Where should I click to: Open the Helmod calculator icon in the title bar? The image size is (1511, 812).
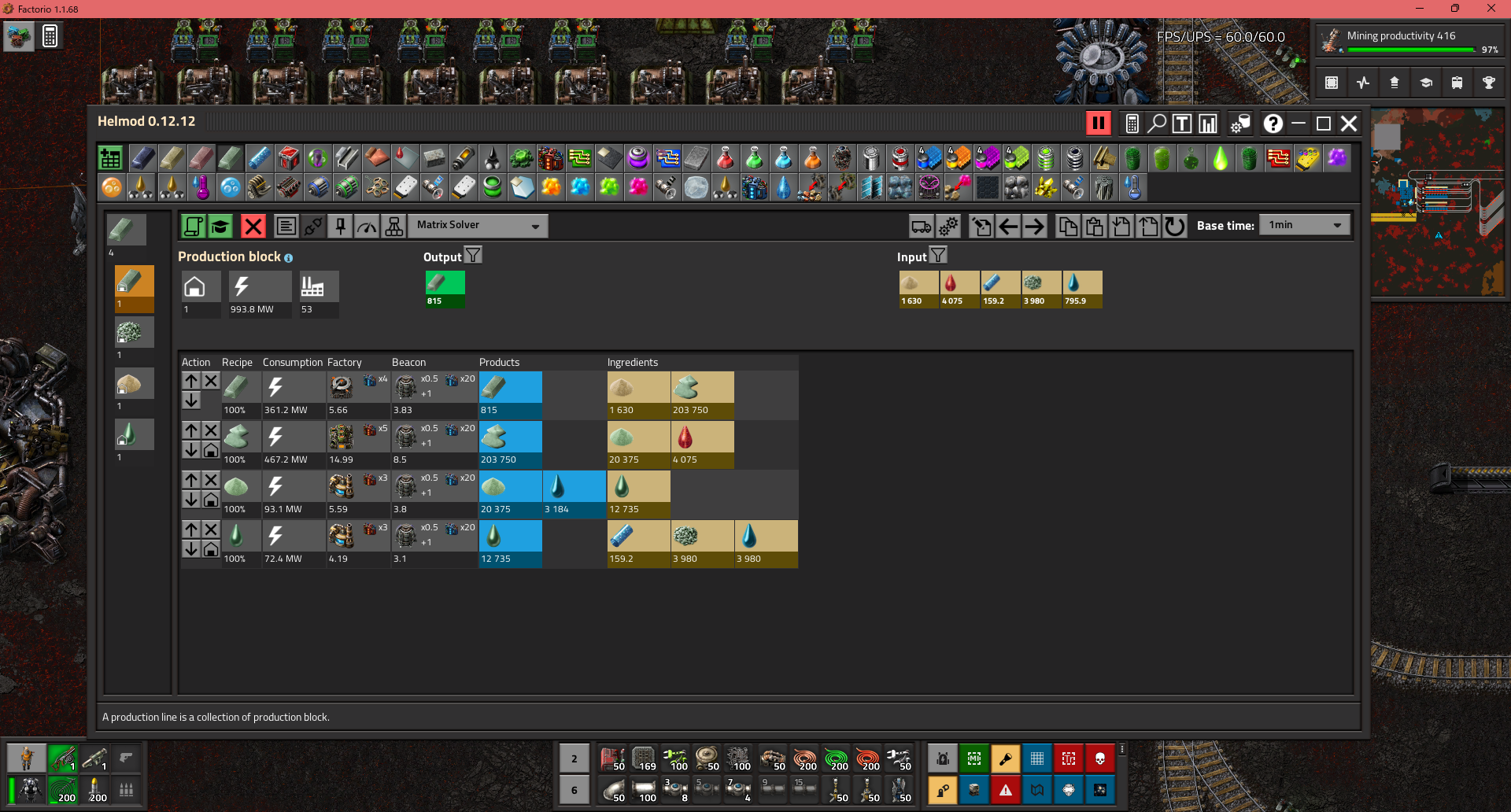click(x=1132, y=124)
